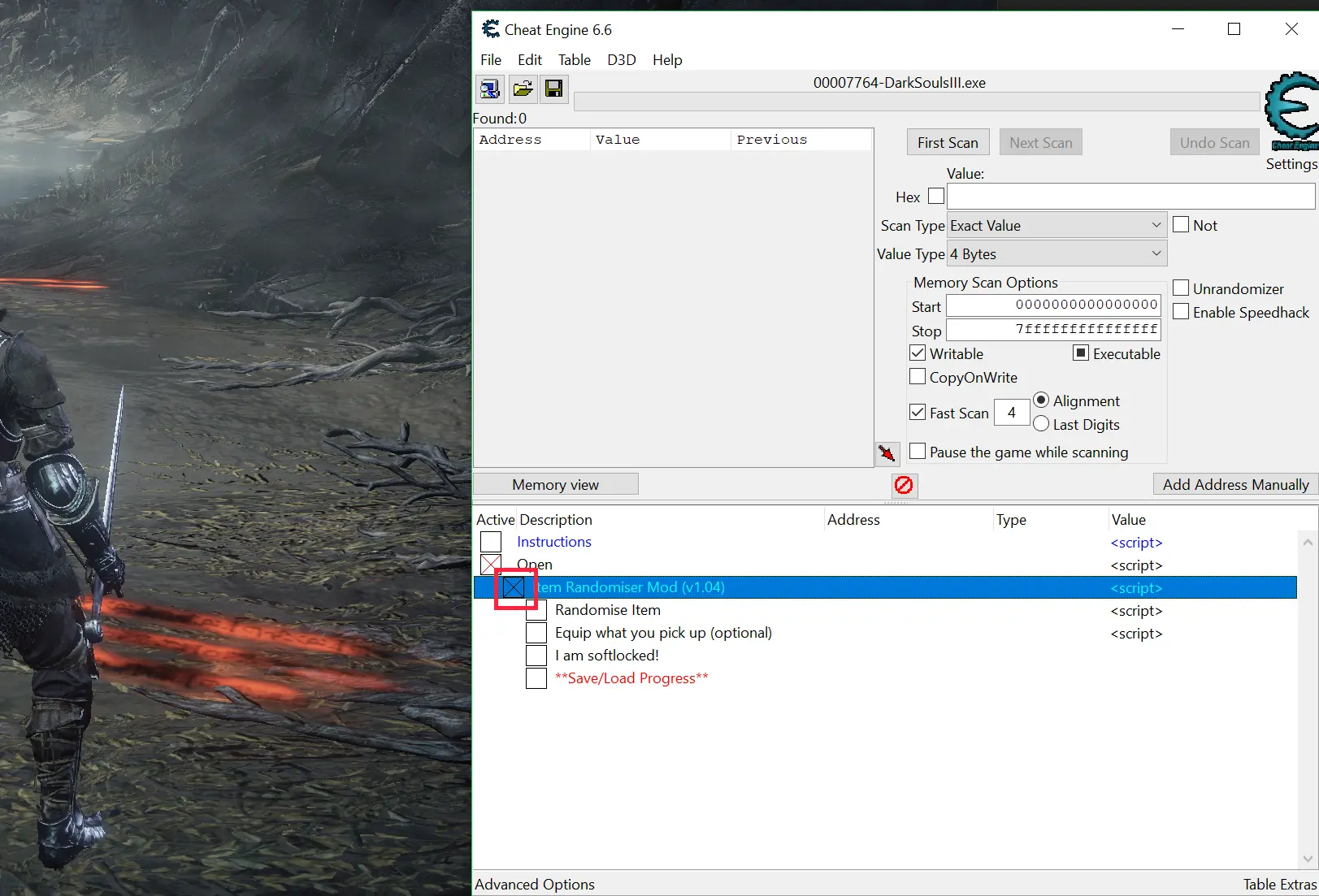Open Memory view
This screenshot has width=1319, height=896.
coord(556,484)
